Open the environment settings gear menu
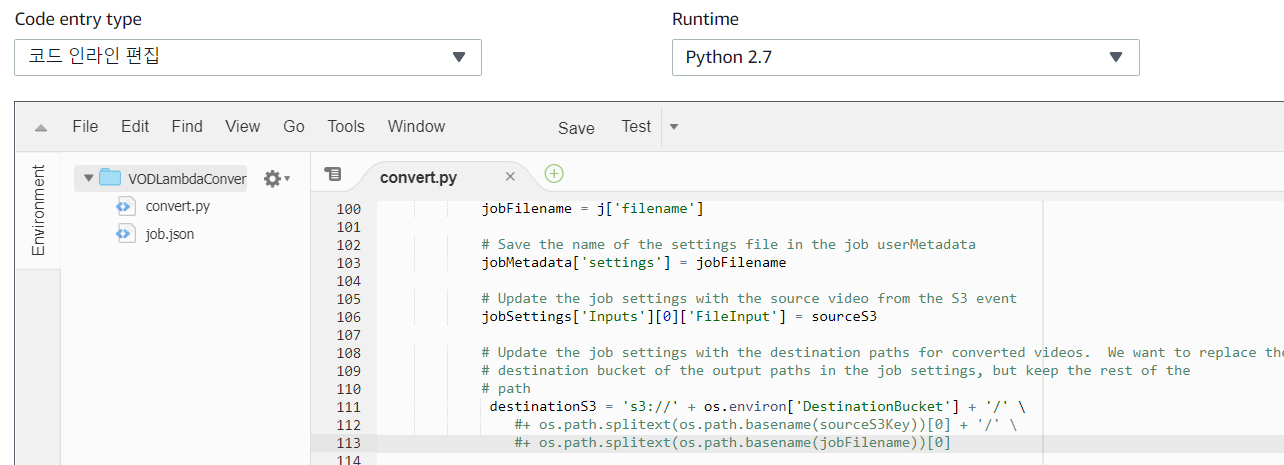Viewport: 1284px width, 465px height. click(x=276, y=178)
